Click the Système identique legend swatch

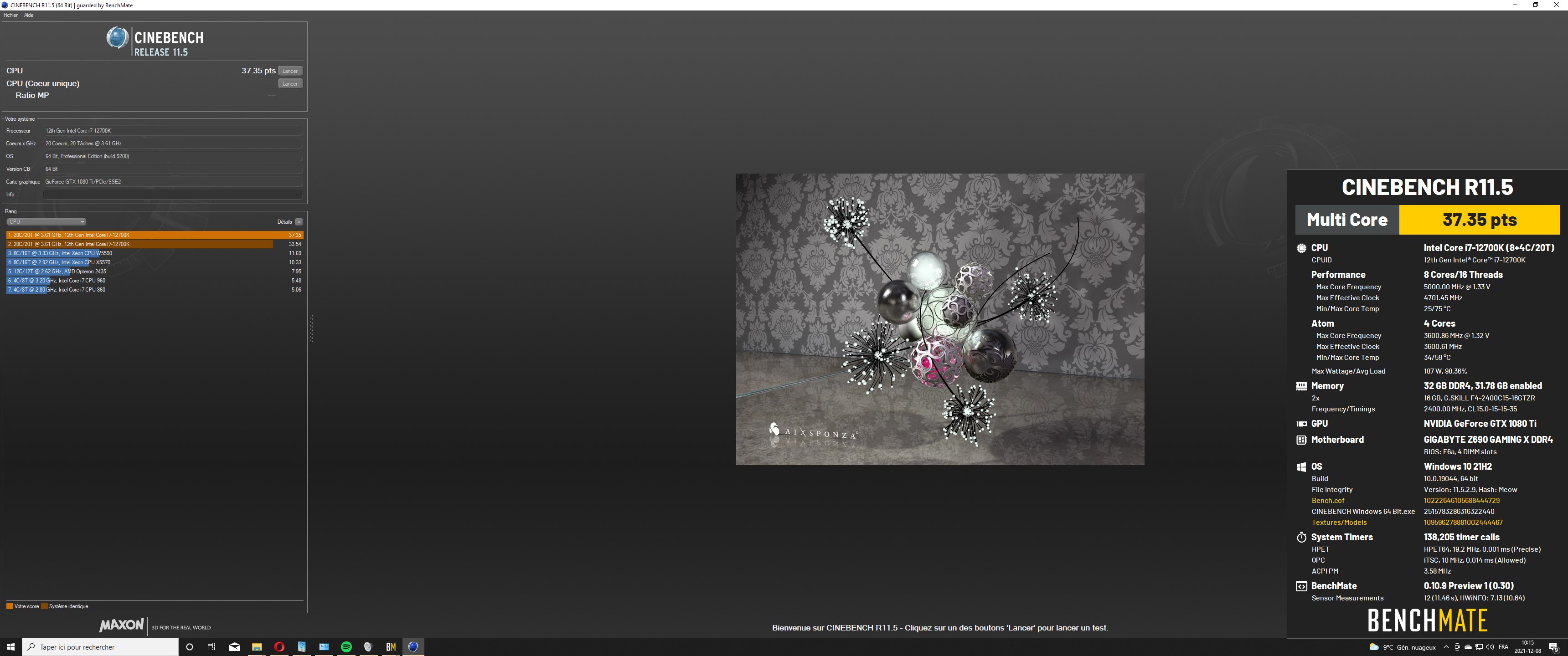pos(44,606)
